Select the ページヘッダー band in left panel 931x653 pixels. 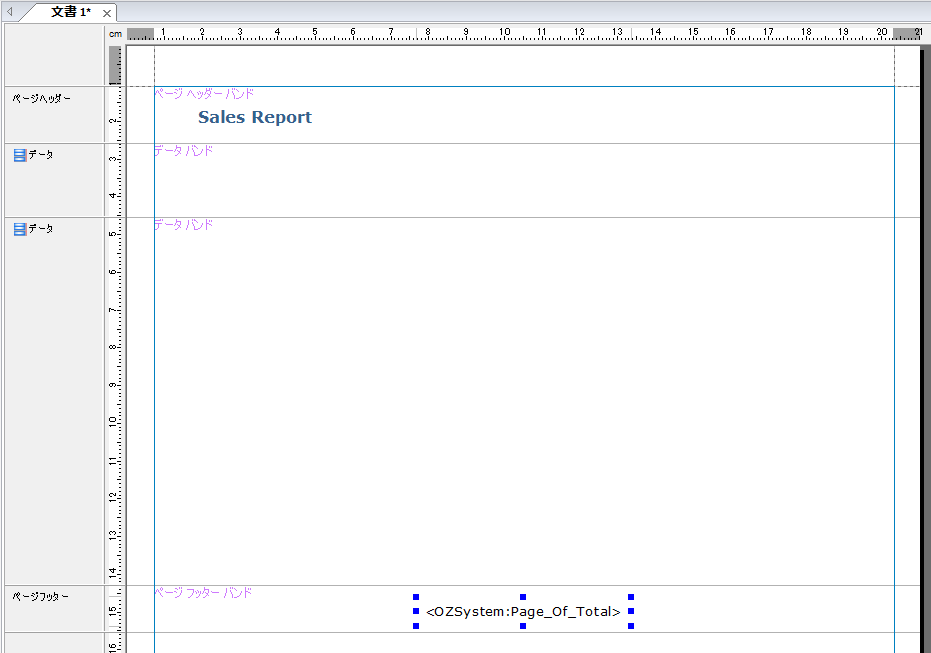[41, 99]
